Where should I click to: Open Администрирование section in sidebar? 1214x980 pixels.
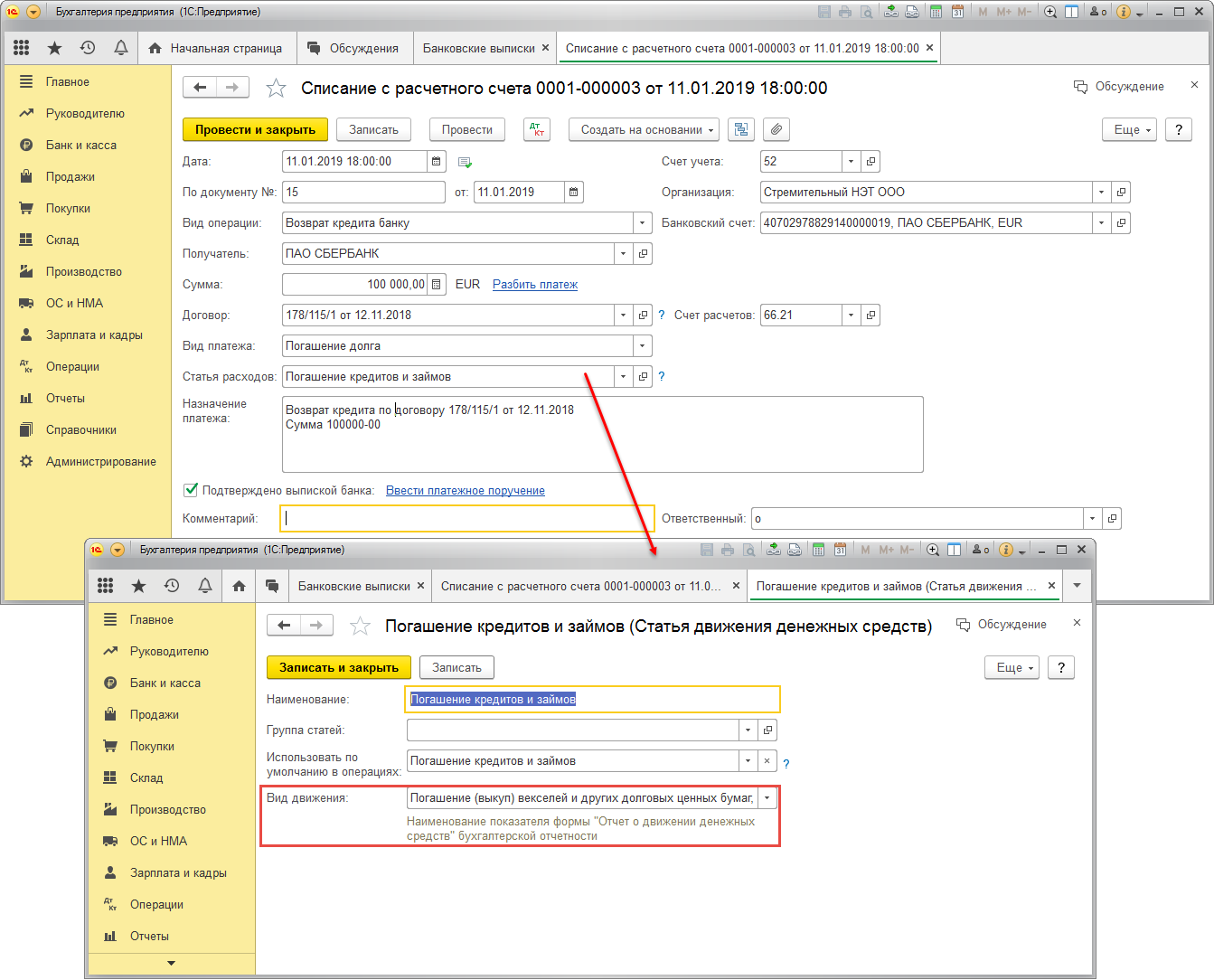click(x=101, y=461)
